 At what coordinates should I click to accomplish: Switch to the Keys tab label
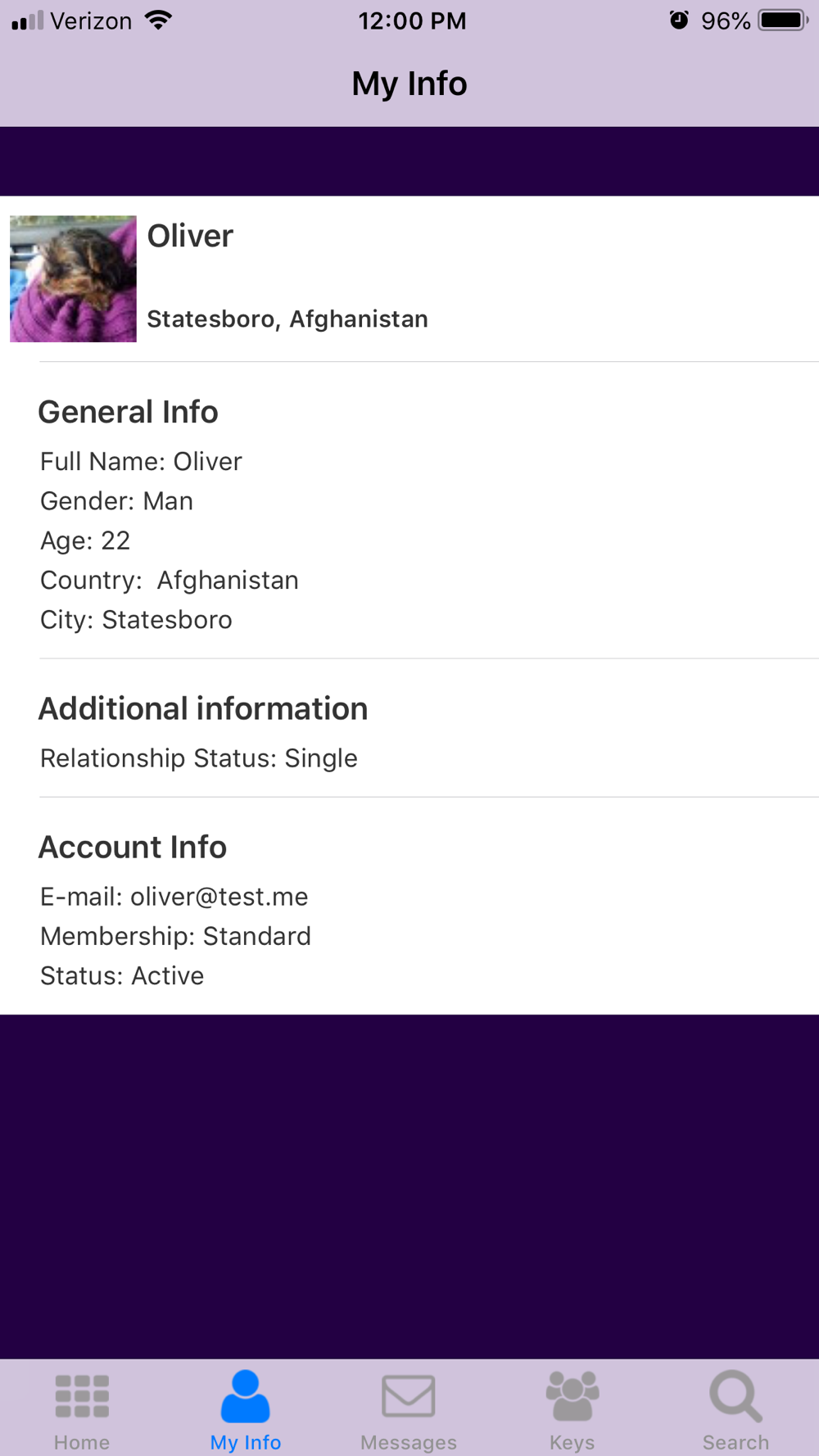point(572,1442)
